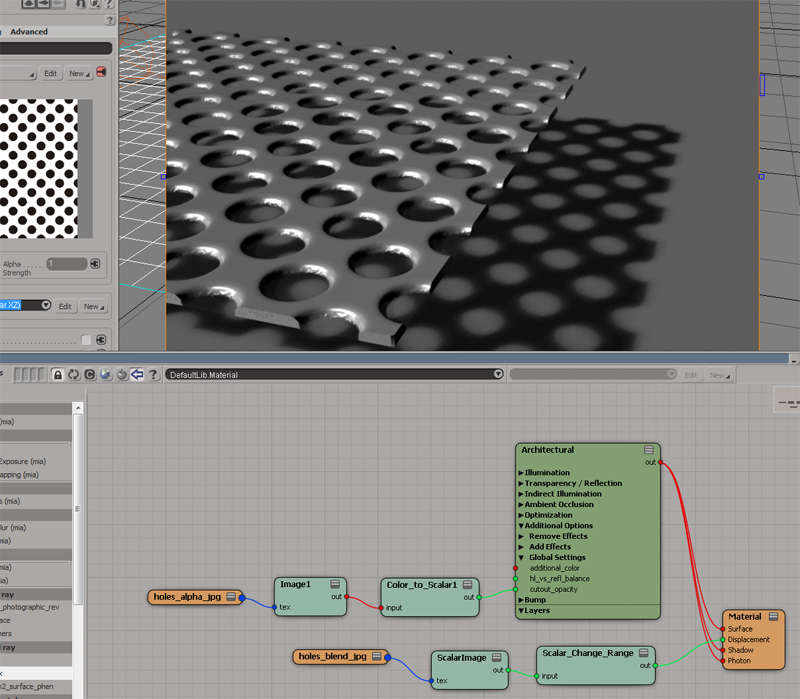Click the New button beside the projection dropdown
800x699 pixels.
coord(93,306)
